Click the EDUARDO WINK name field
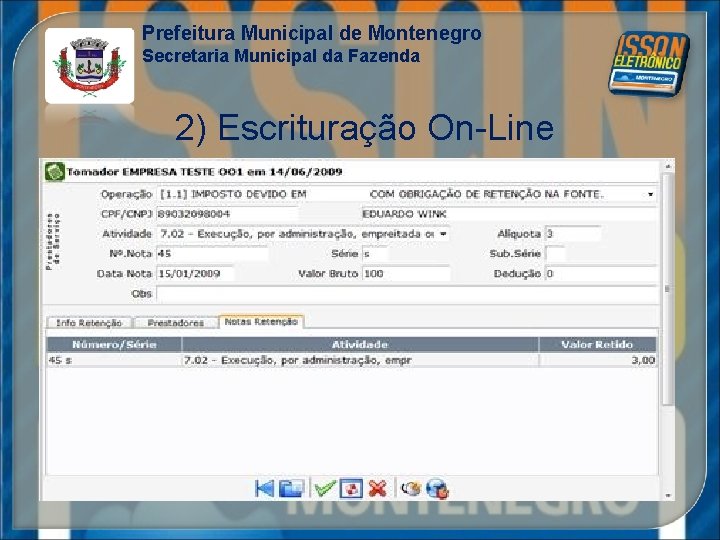This screenshot has width=720, height=540. tap(509, 214)
